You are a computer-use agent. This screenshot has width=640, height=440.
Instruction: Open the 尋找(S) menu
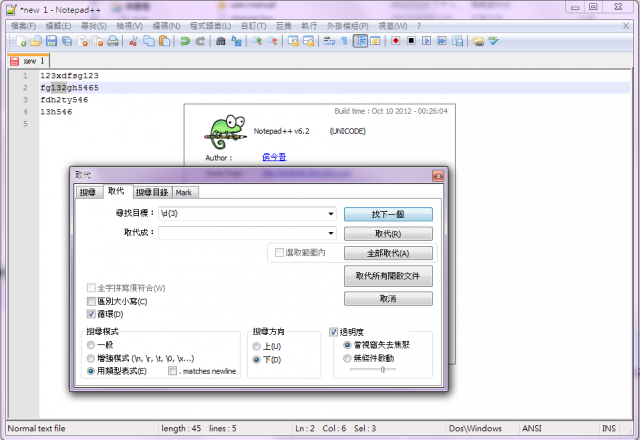[x=93, y=26]
